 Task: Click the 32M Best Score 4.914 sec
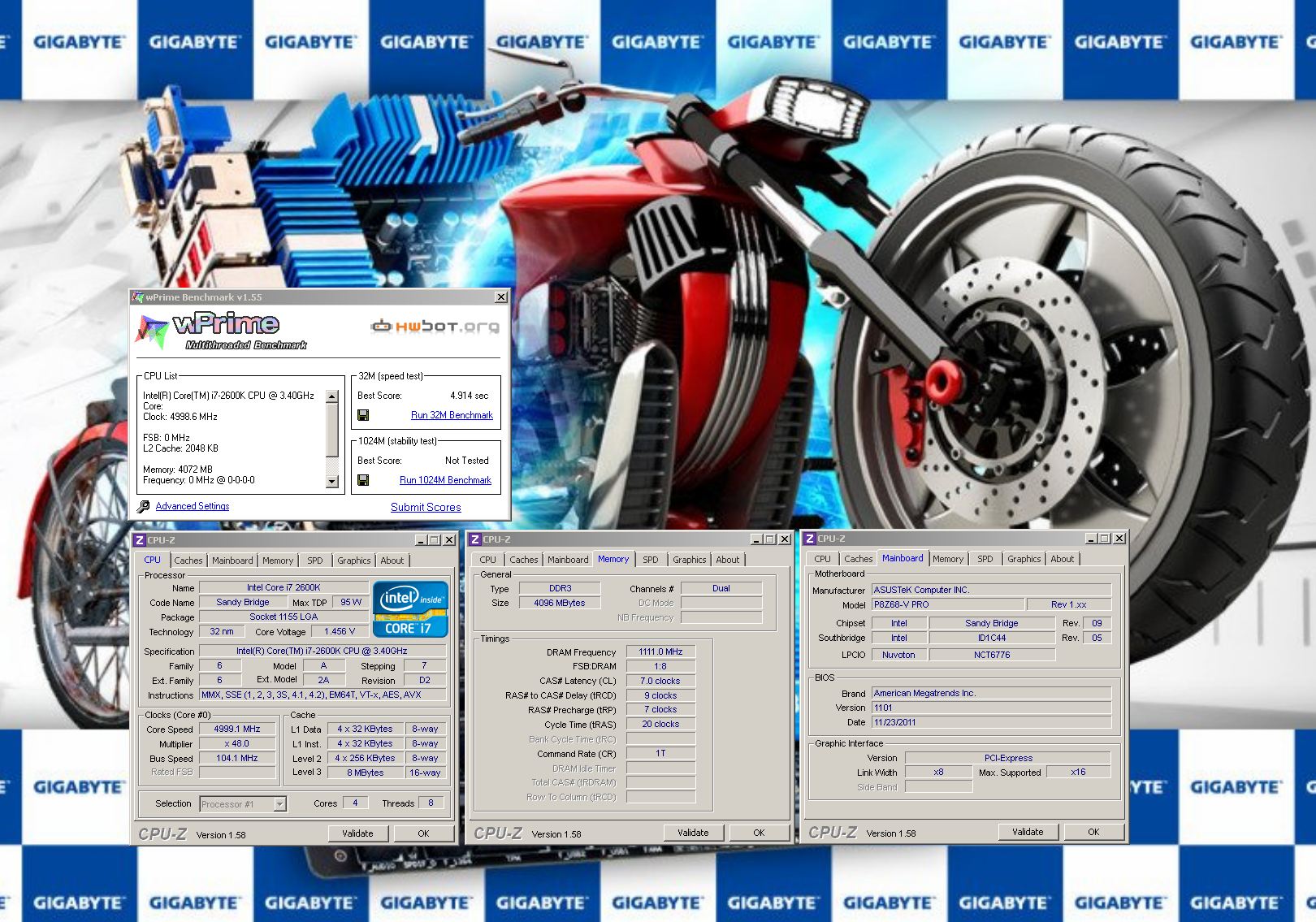tap(469, 396)
